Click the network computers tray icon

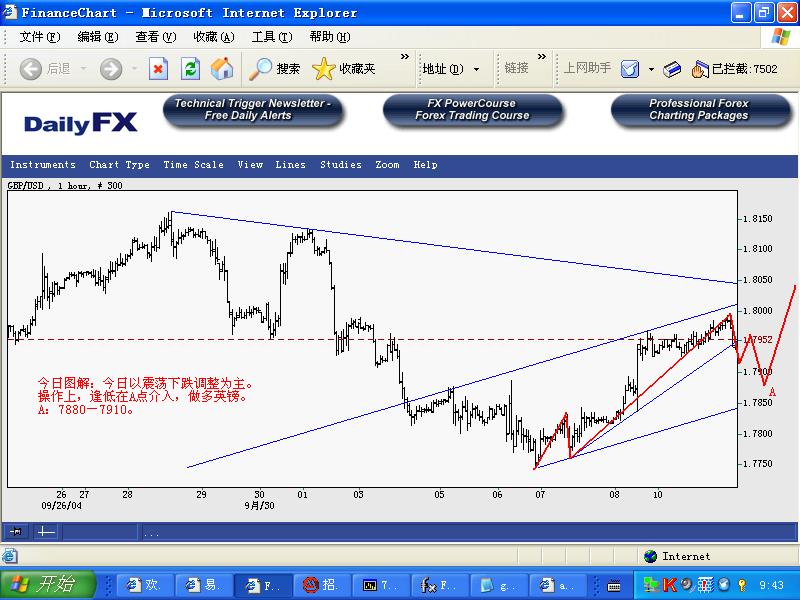(651, 585)
